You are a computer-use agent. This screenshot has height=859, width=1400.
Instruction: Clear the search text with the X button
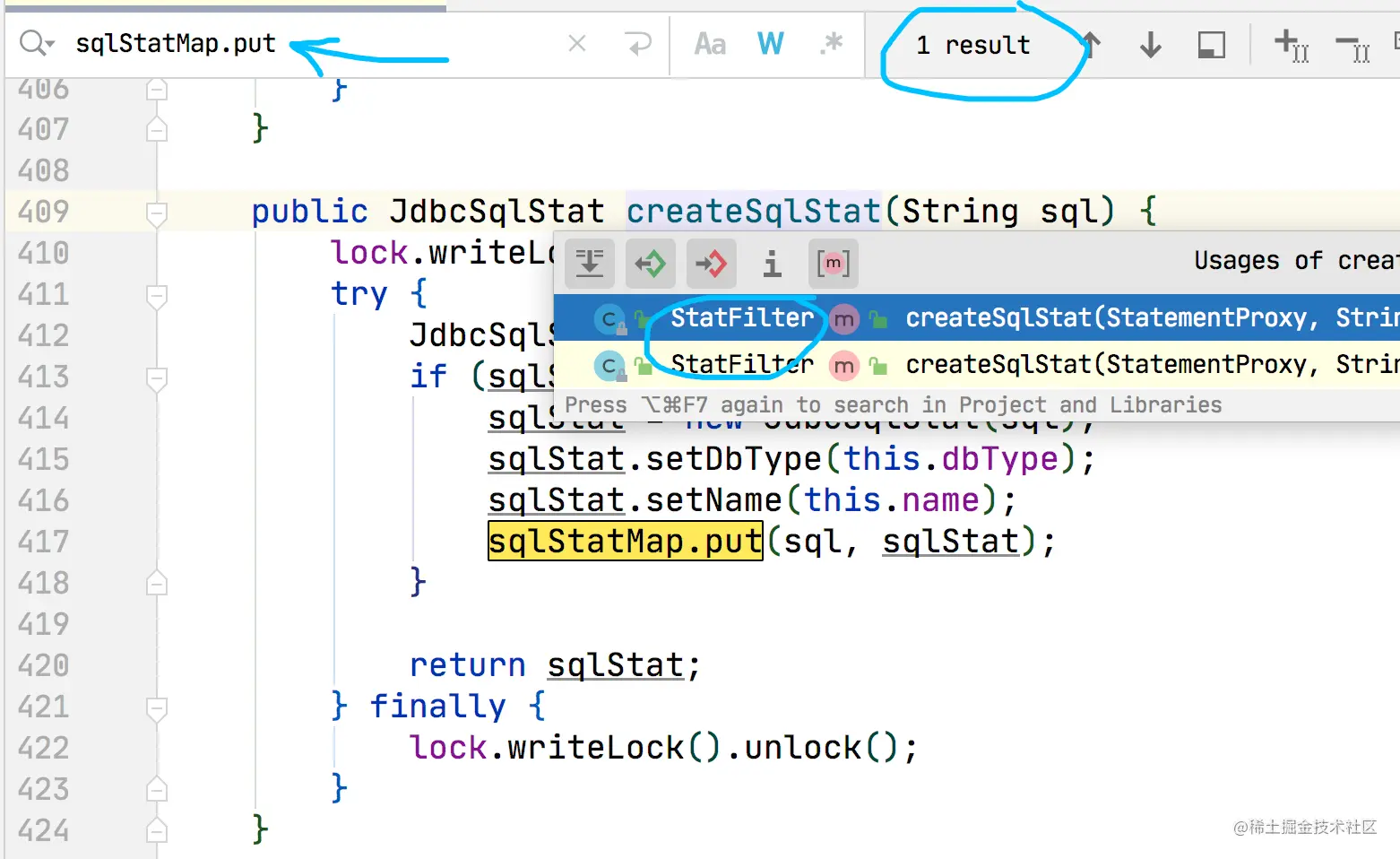[x=577, y=43]
